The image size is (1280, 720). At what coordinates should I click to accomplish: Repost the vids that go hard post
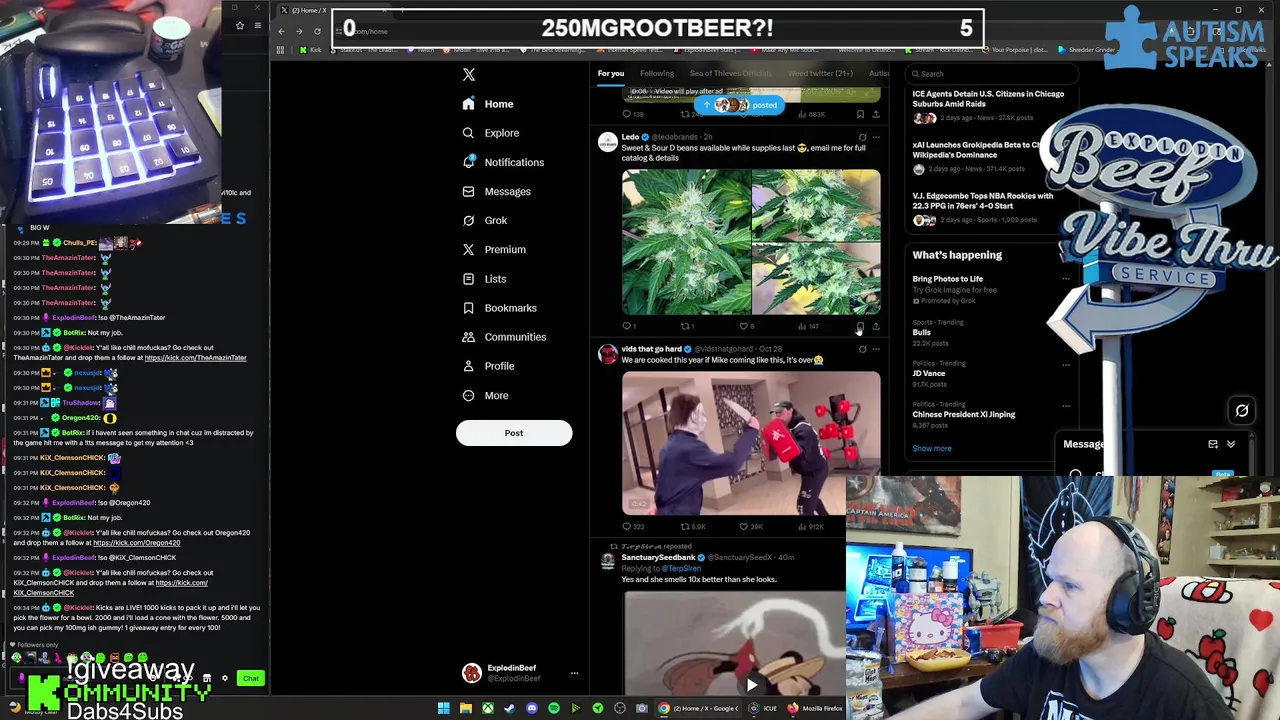point(693,526)
